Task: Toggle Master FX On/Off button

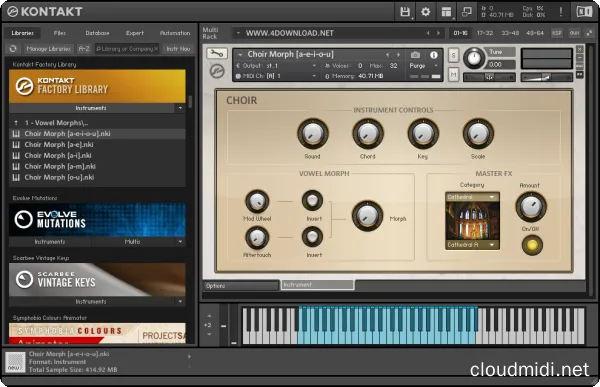Action: point(532,245)
